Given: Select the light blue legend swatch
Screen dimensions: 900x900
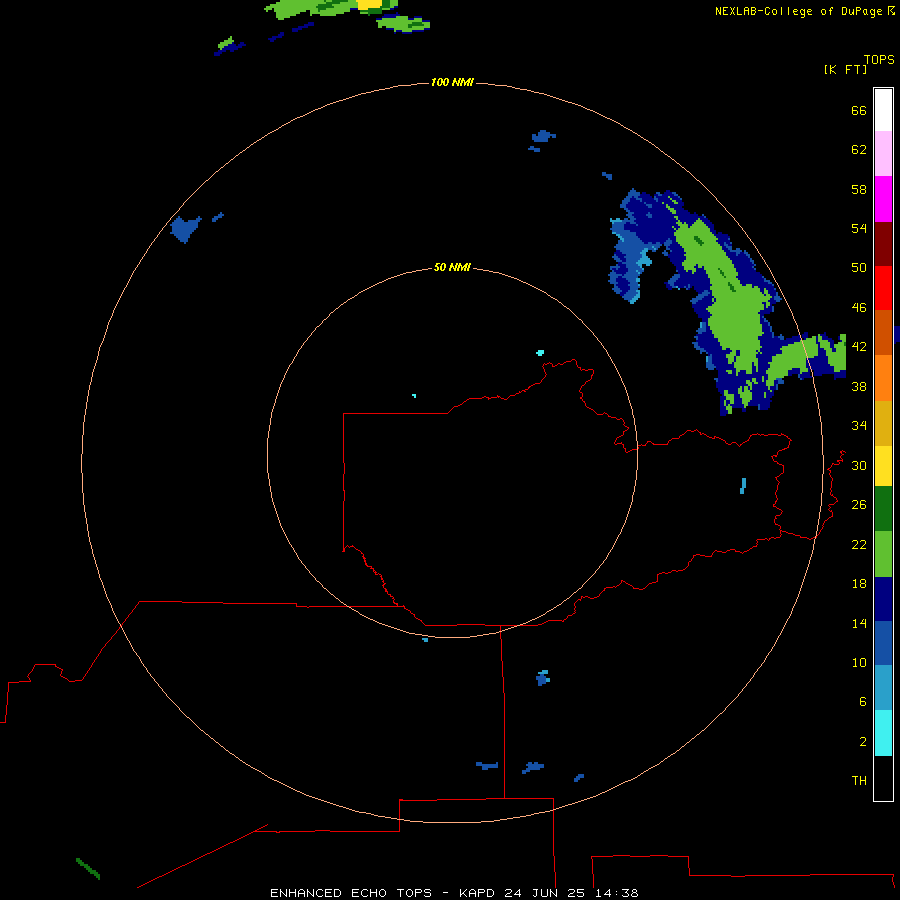Looking at the screenshot, I should tap(883, 688).
